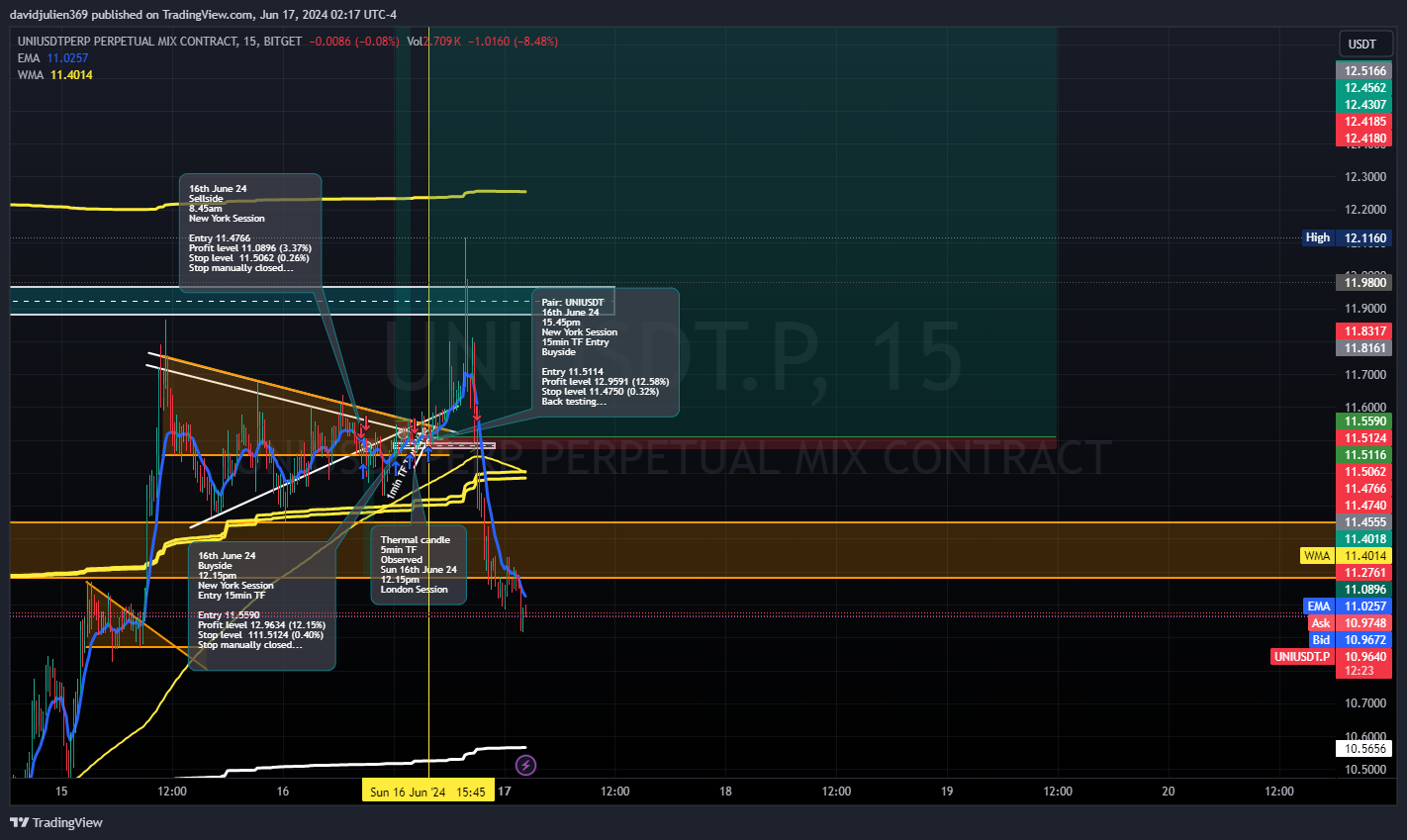This screenshot has width=1407, height=840.
Task: Click the white 10.5656 price label
Action: (1364, 749)
